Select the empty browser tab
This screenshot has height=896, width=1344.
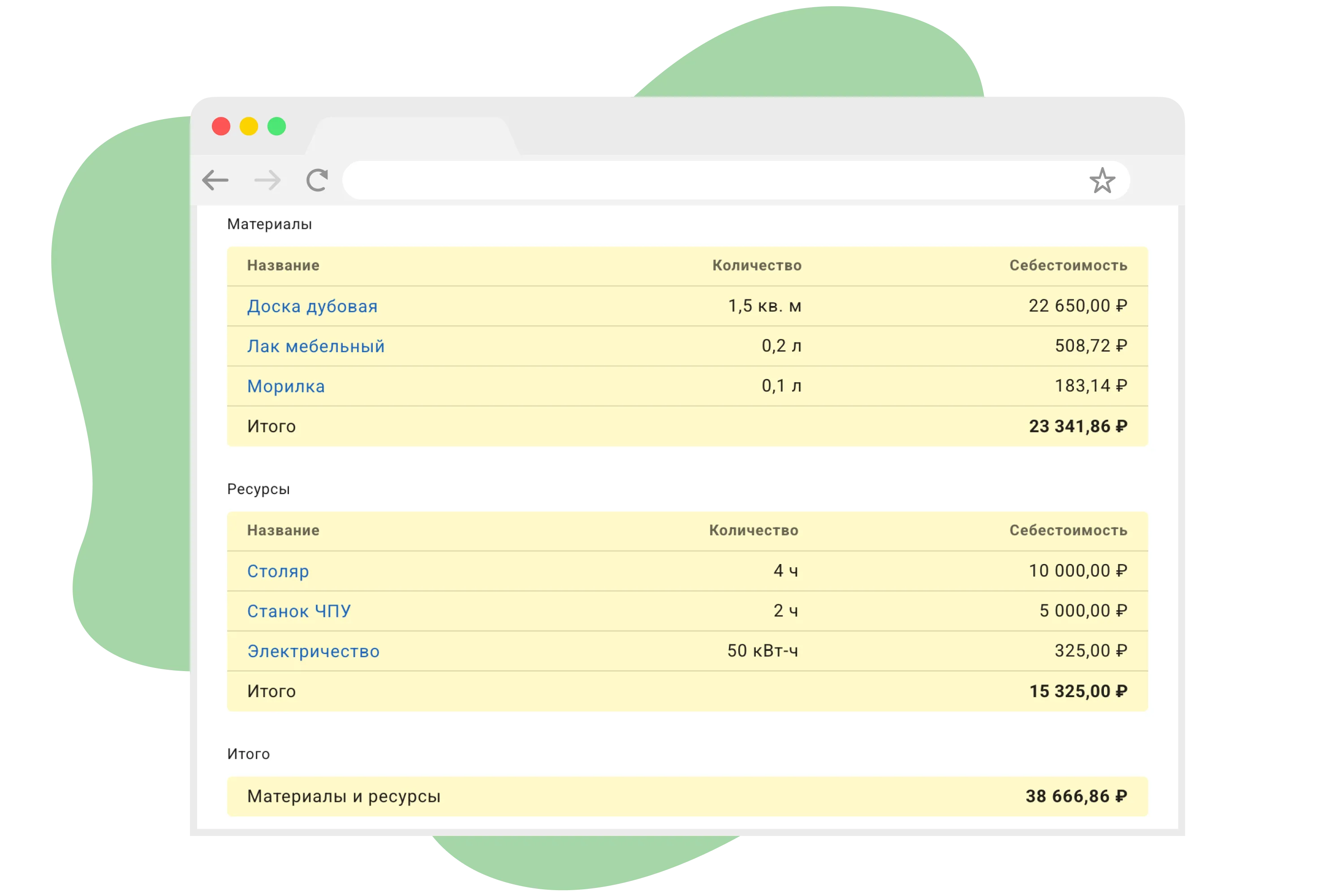pos(411,137)
